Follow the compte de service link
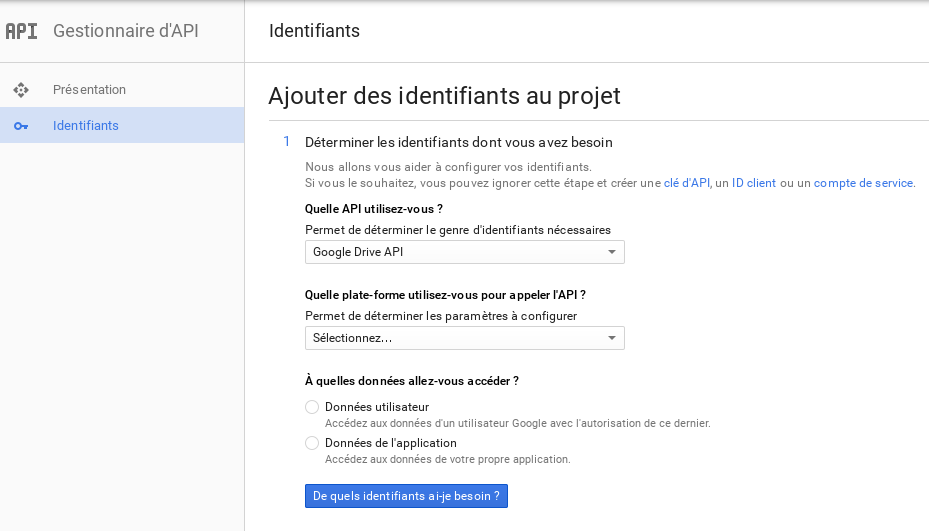 coord(863,183)
